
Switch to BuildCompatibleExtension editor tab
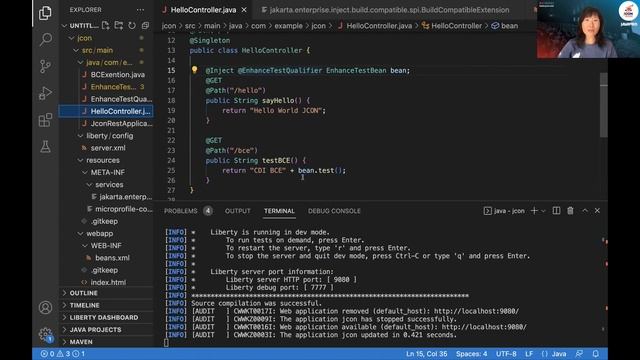pos(389,9)
